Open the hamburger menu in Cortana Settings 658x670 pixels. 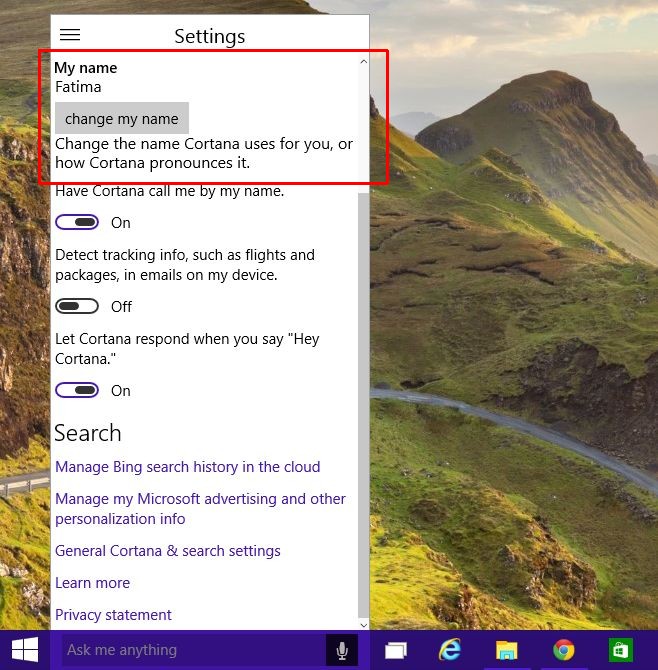[x=70, y=35]
